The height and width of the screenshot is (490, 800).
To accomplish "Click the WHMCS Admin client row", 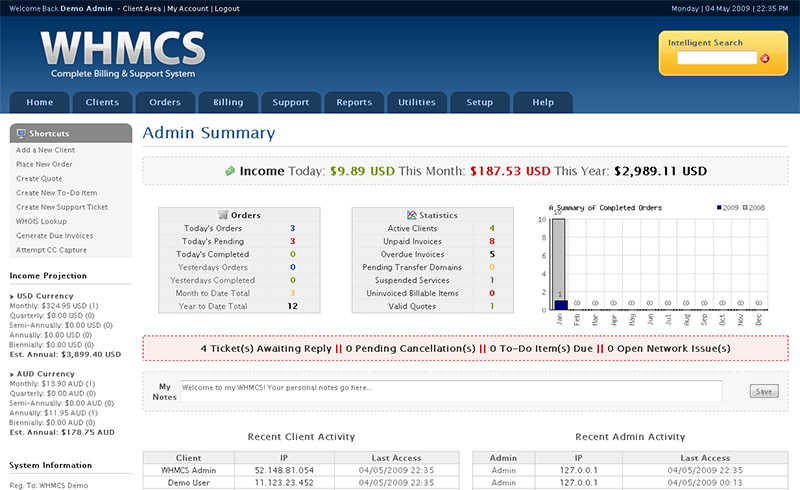I will [x=301, y=470].
